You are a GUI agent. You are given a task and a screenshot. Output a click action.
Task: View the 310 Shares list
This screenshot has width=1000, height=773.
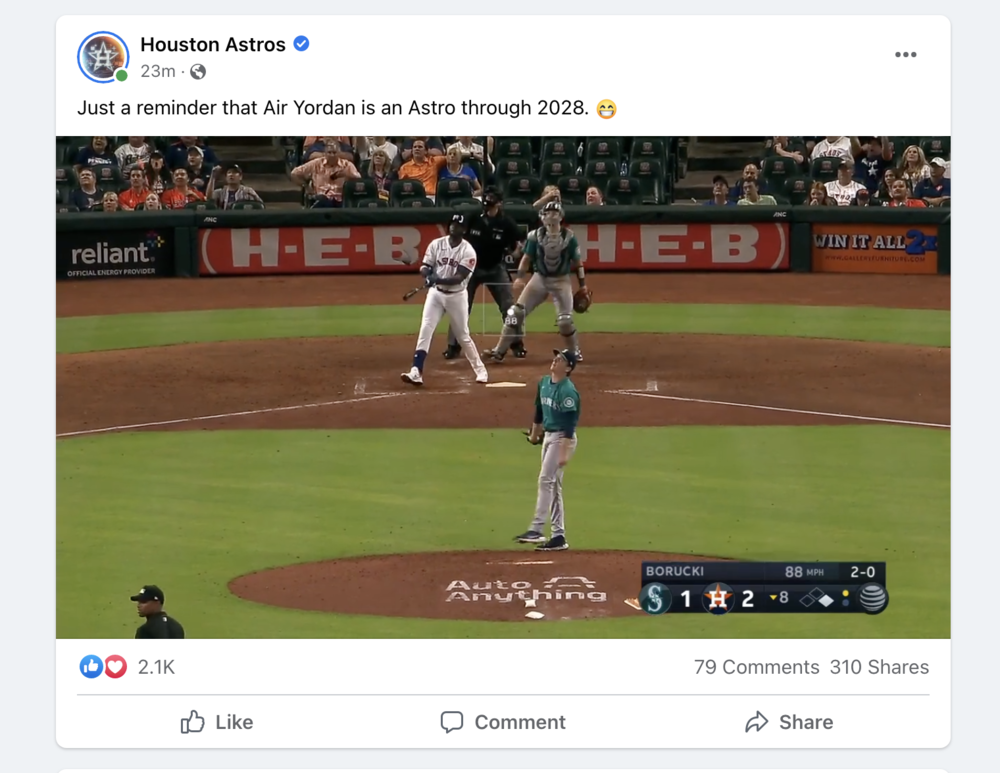(879, 667)
